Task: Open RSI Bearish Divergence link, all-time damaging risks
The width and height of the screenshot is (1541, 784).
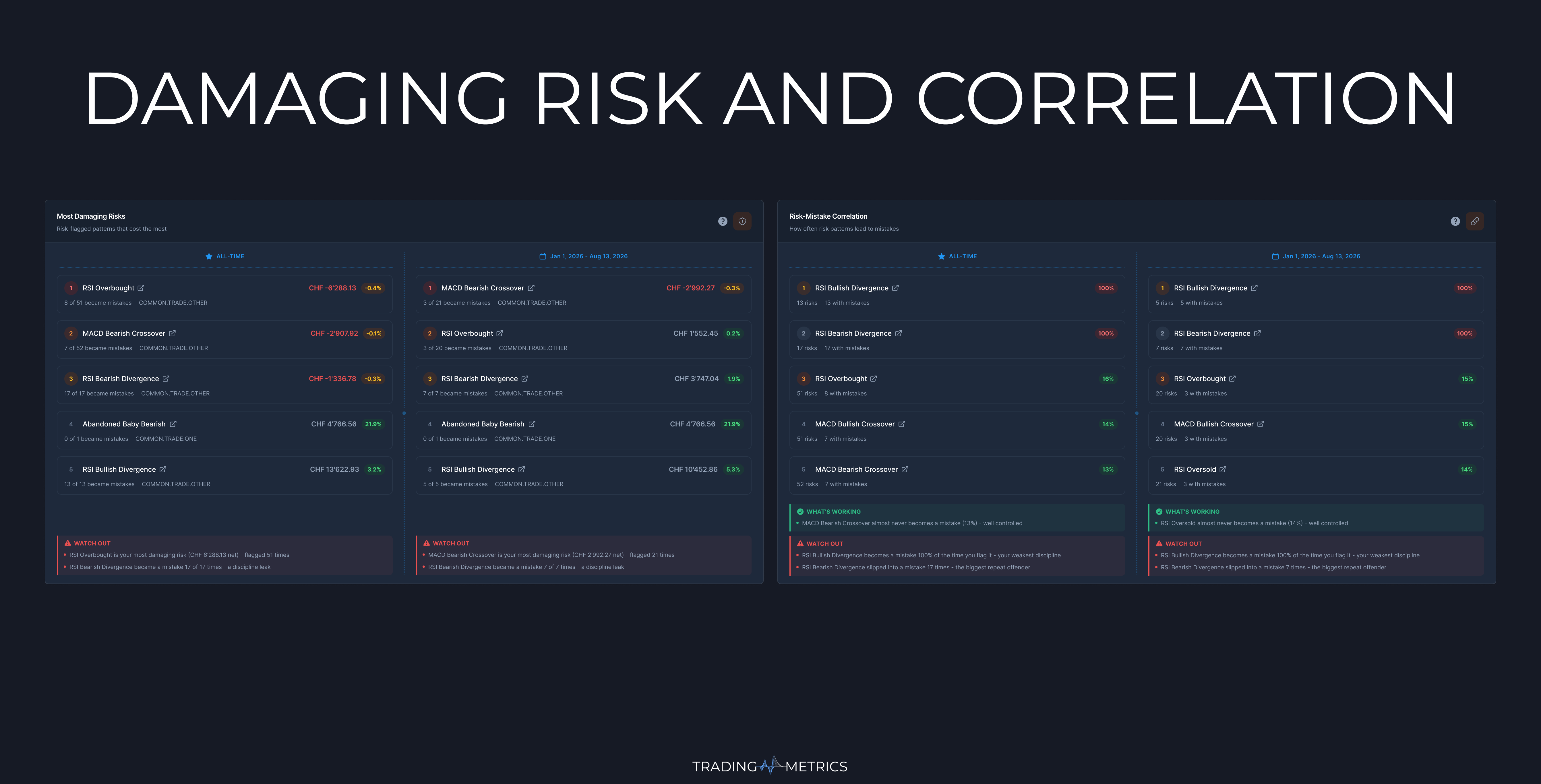Action: point(166,379)
